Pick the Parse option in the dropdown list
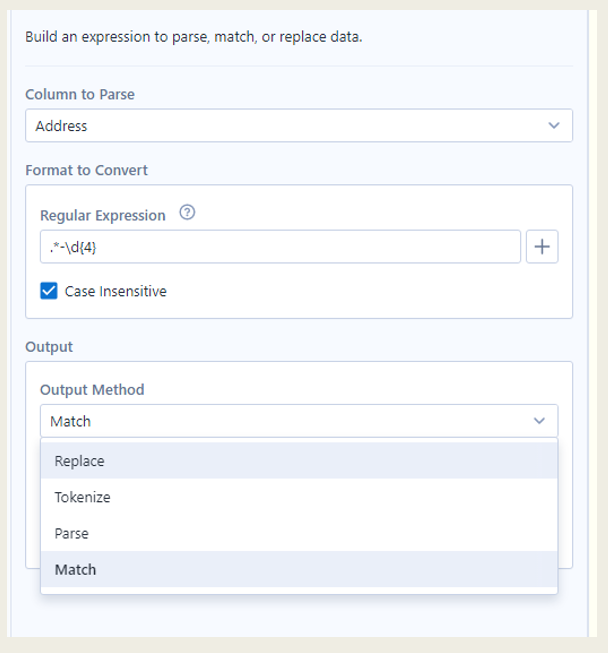This screenshot has height=653, width=608. pos(72,533)
